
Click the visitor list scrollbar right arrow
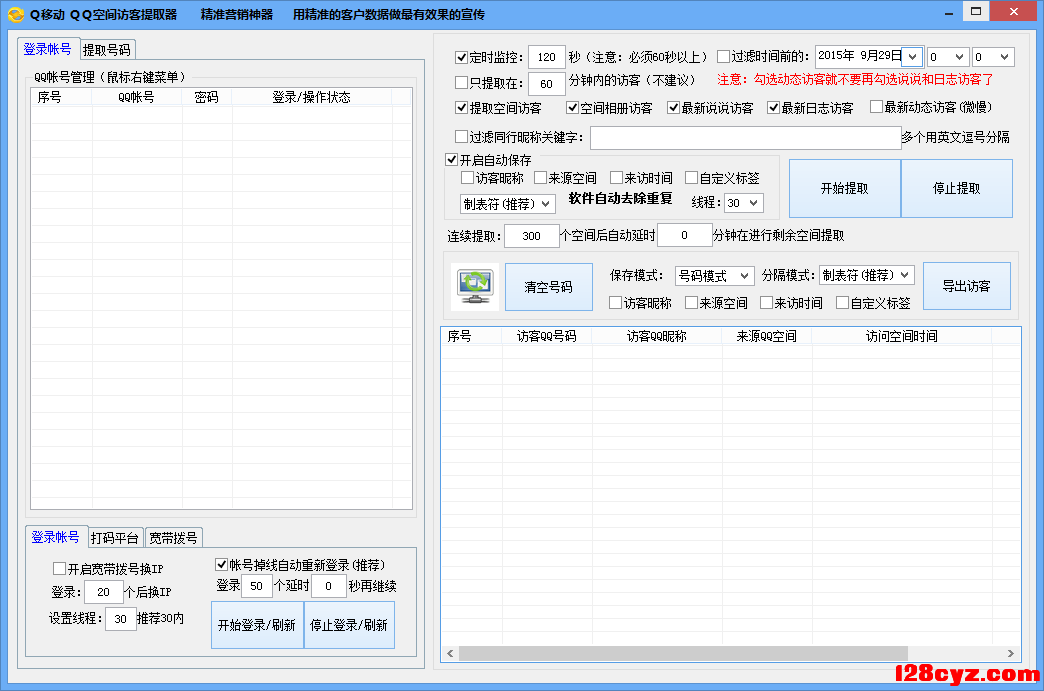tap(1012, 653)
